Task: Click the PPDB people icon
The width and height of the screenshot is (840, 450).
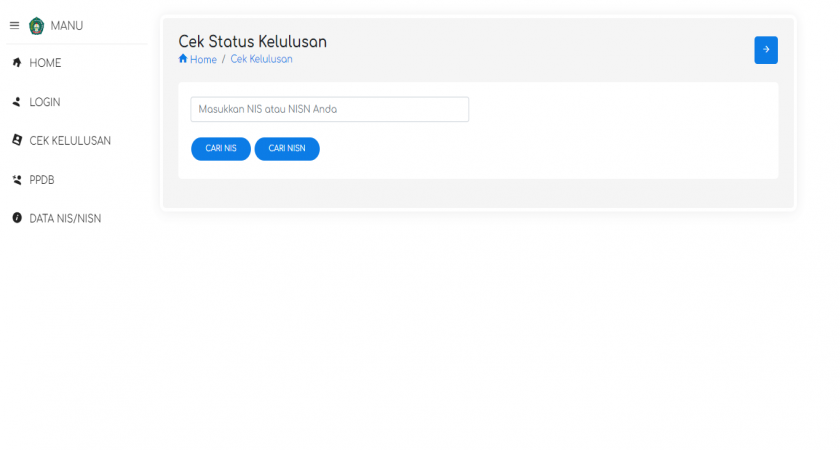Action: click(x=17, y=179)
